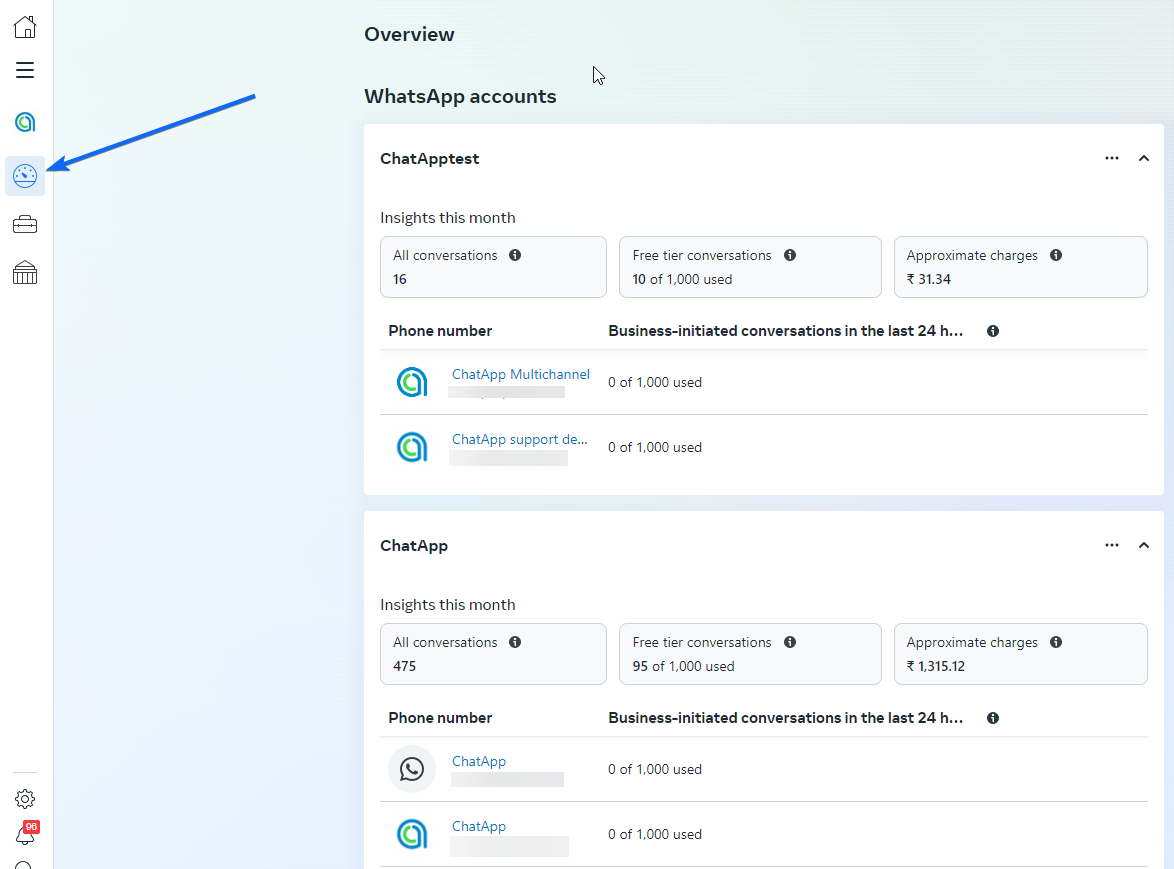Open the hamburger all tools menu
Screen dimensions: 1174x869
pos(25,70)
